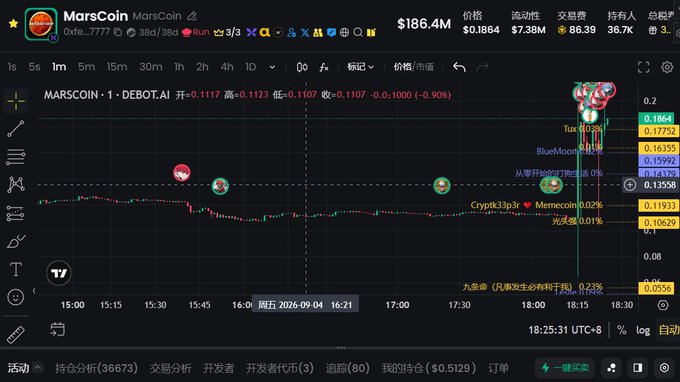Open the 追踪(80) tracking tab
This screenshot has height=382, width=680.
pos(347,368)
